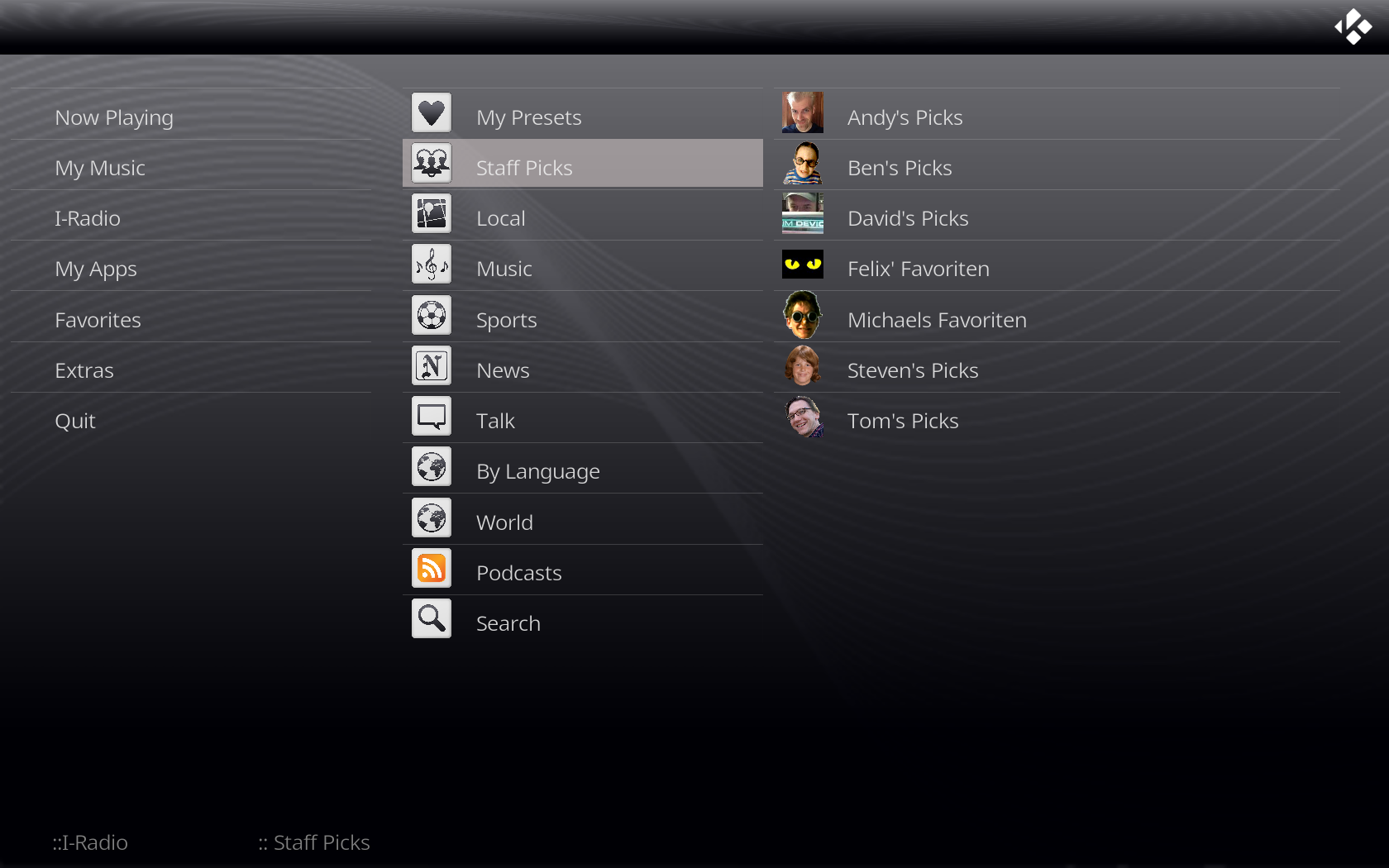Viewport: 1389px width, 868px height.
Task: Click the Kodi logo in the corner
Action: [1353, 26]
